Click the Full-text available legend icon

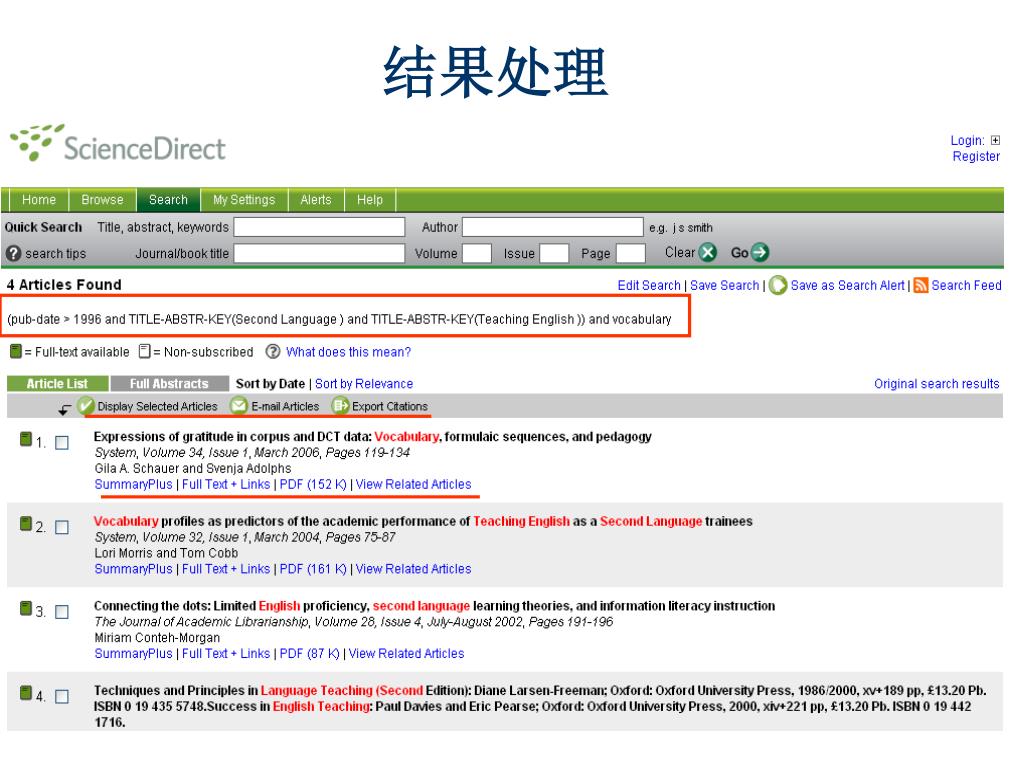click(x=16, y=352)
